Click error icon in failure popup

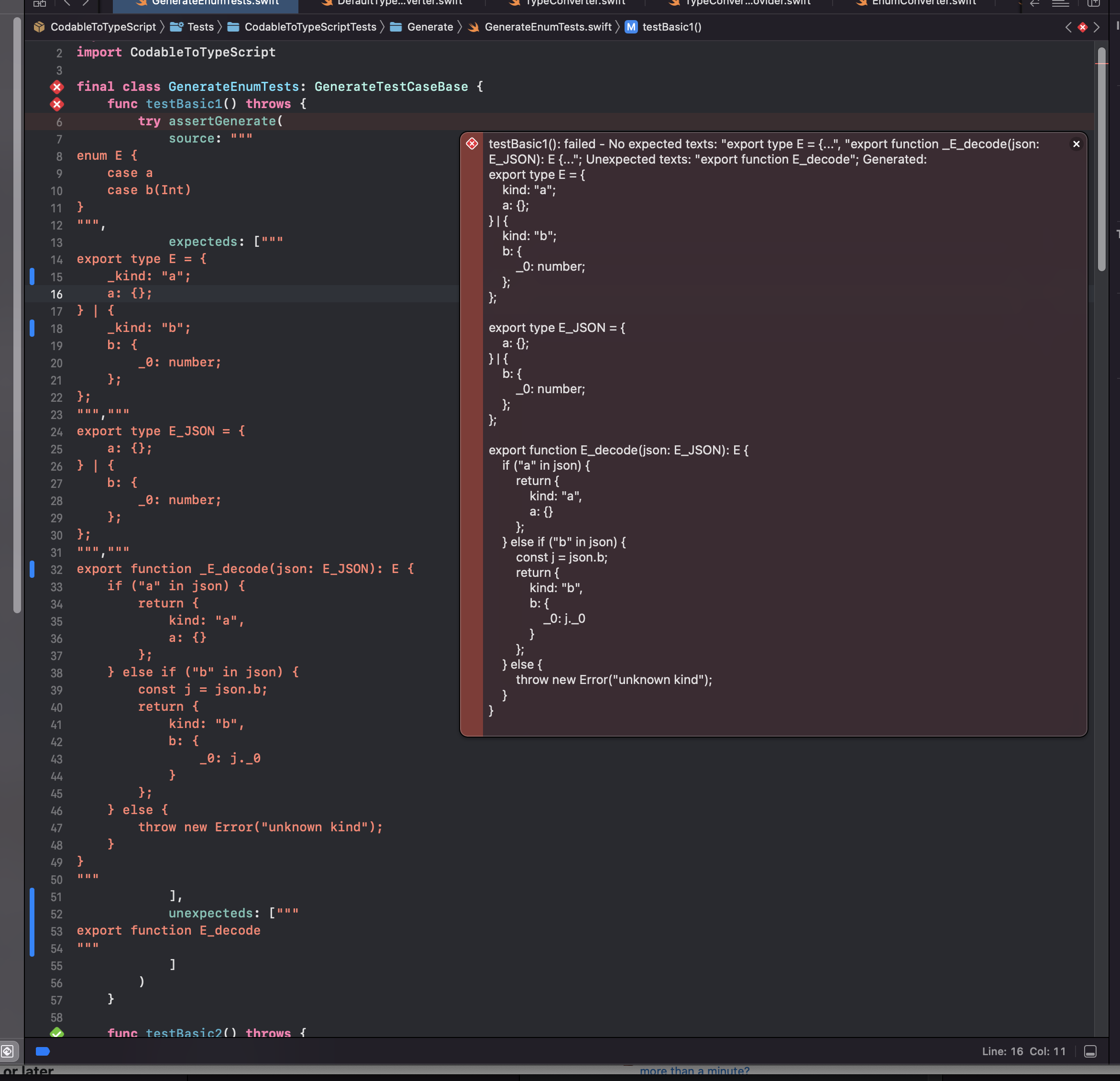point(472,143)
